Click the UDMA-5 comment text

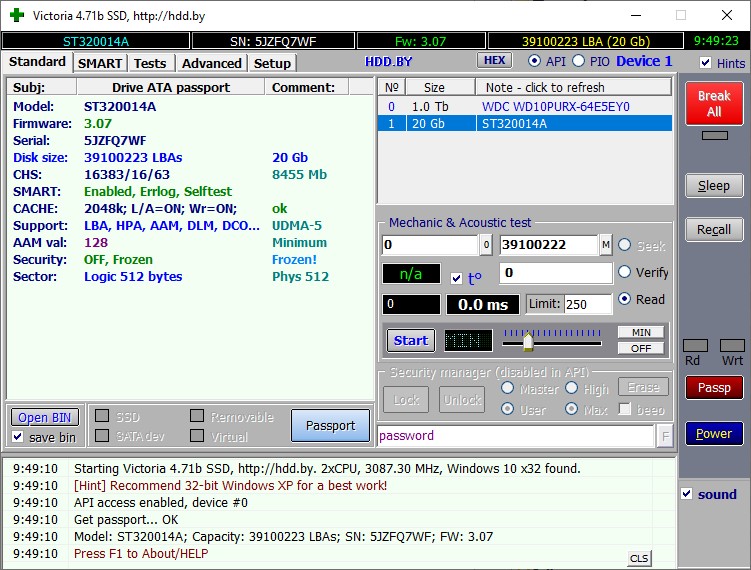click(297, 226)
